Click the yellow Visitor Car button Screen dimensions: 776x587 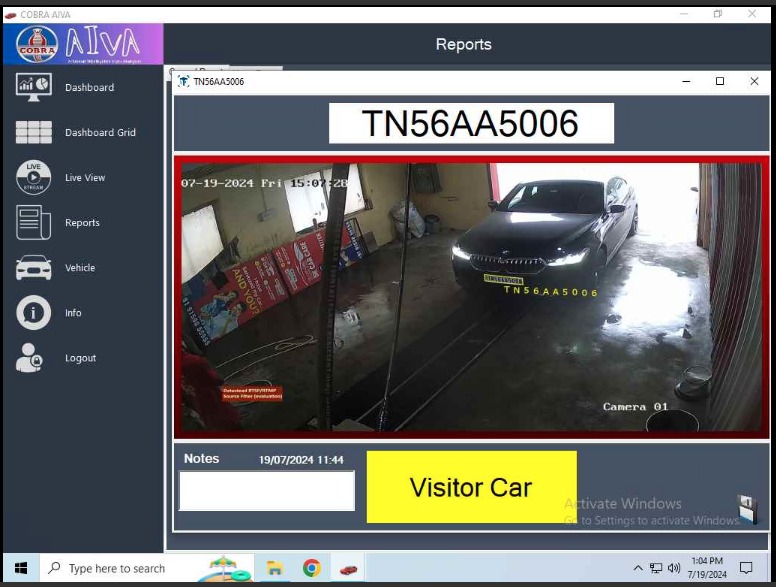pos(471,487)
